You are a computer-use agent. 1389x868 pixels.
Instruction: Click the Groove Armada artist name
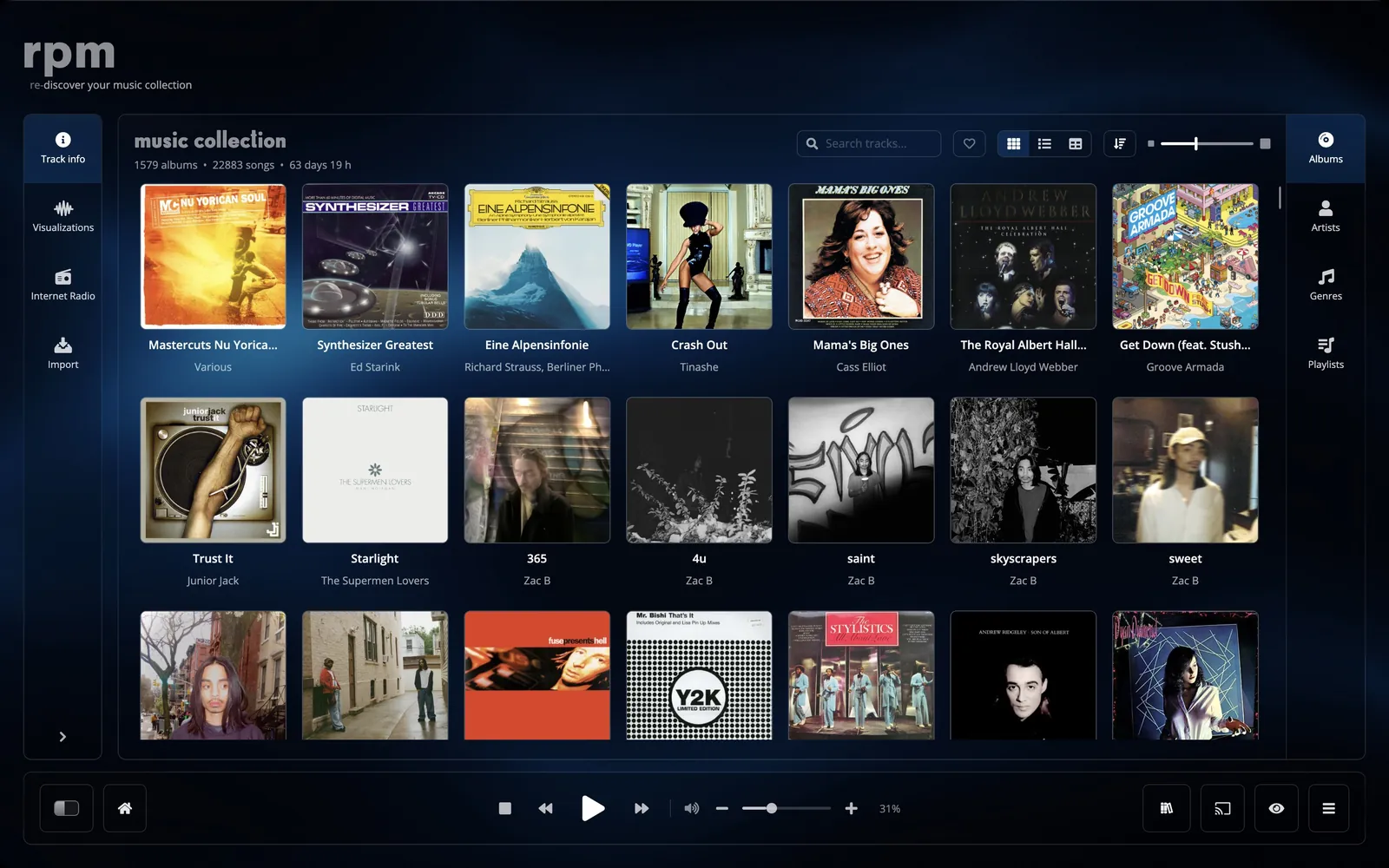tap(1185, 367)
